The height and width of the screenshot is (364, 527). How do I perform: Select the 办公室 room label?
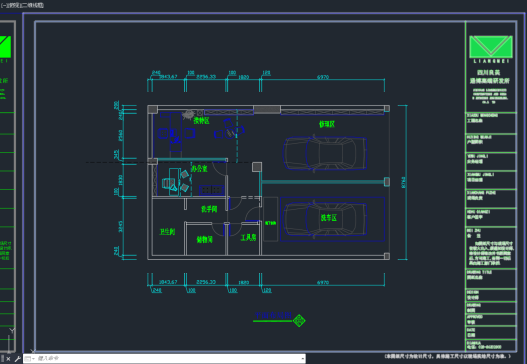click(199, 169)
